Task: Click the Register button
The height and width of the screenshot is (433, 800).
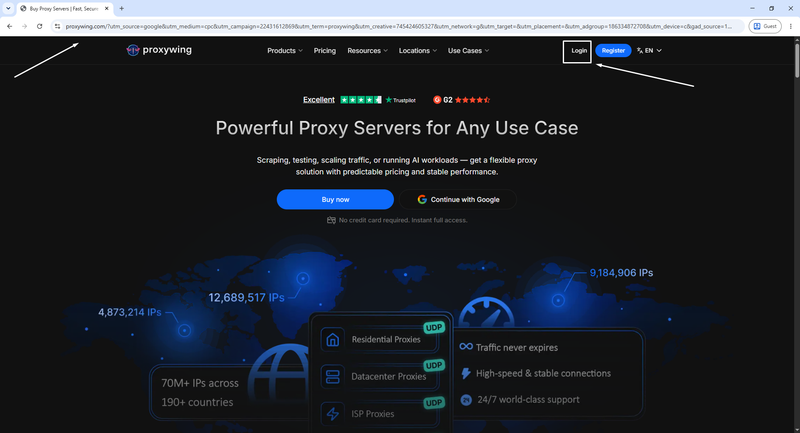Action: pyautogui.click(x=613, y=50)
